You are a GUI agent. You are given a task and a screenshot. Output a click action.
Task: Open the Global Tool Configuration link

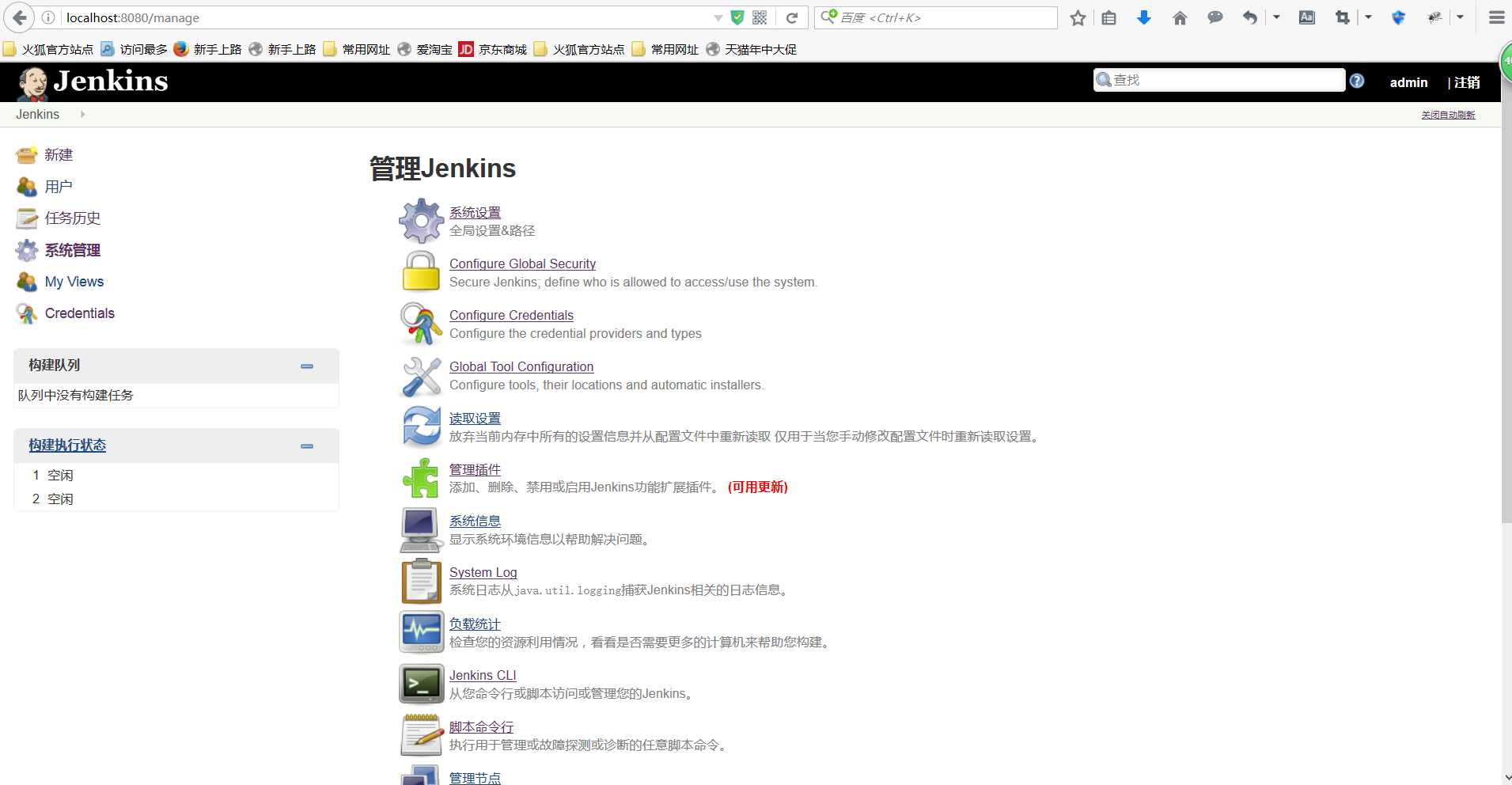521,366
